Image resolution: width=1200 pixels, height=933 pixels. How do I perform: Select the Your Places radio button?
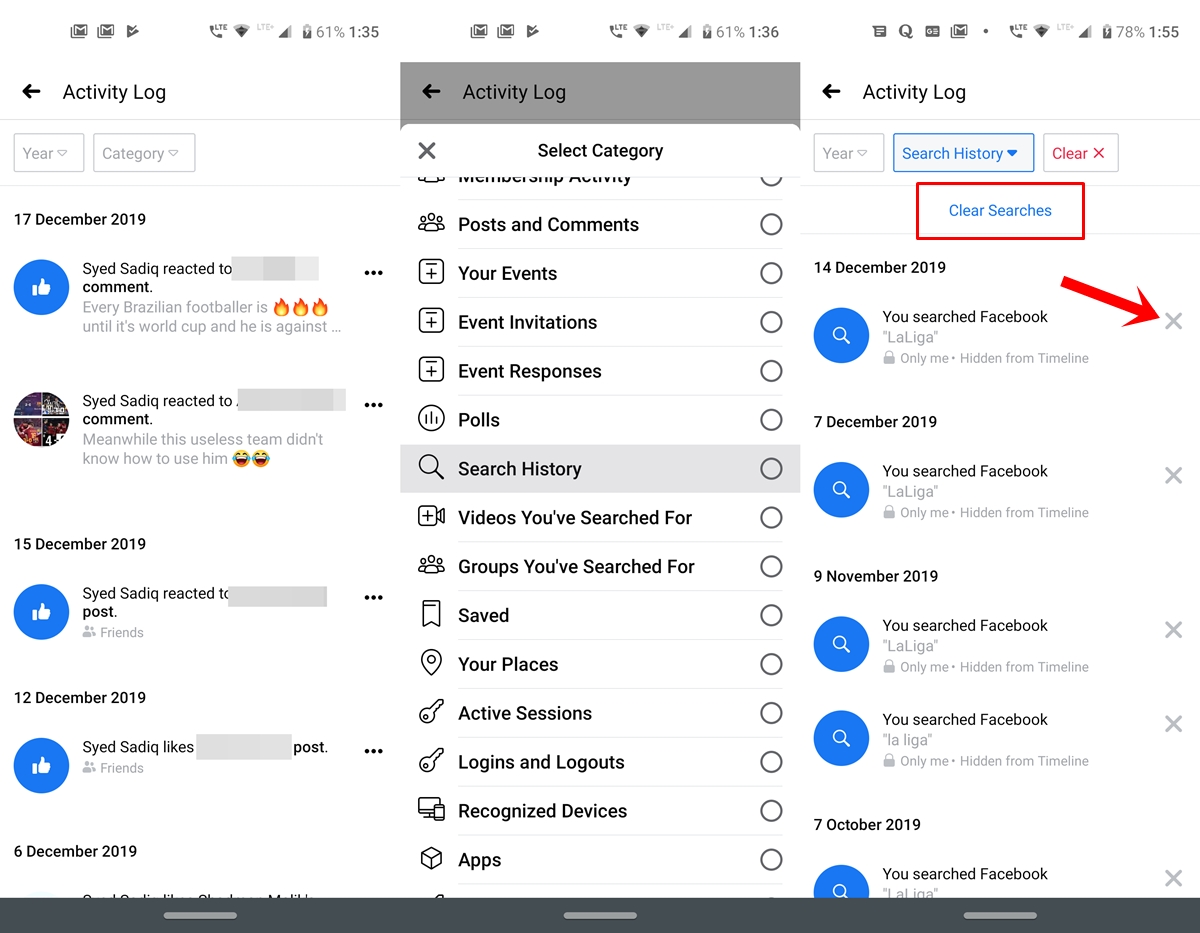(x=771, y=664)
